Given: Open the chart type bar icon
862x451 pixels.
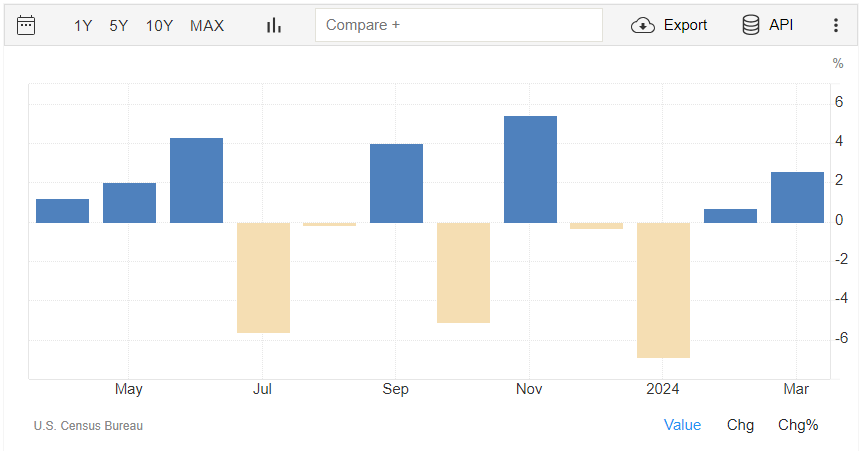Looking at the screenshot, I should (273, 25).
